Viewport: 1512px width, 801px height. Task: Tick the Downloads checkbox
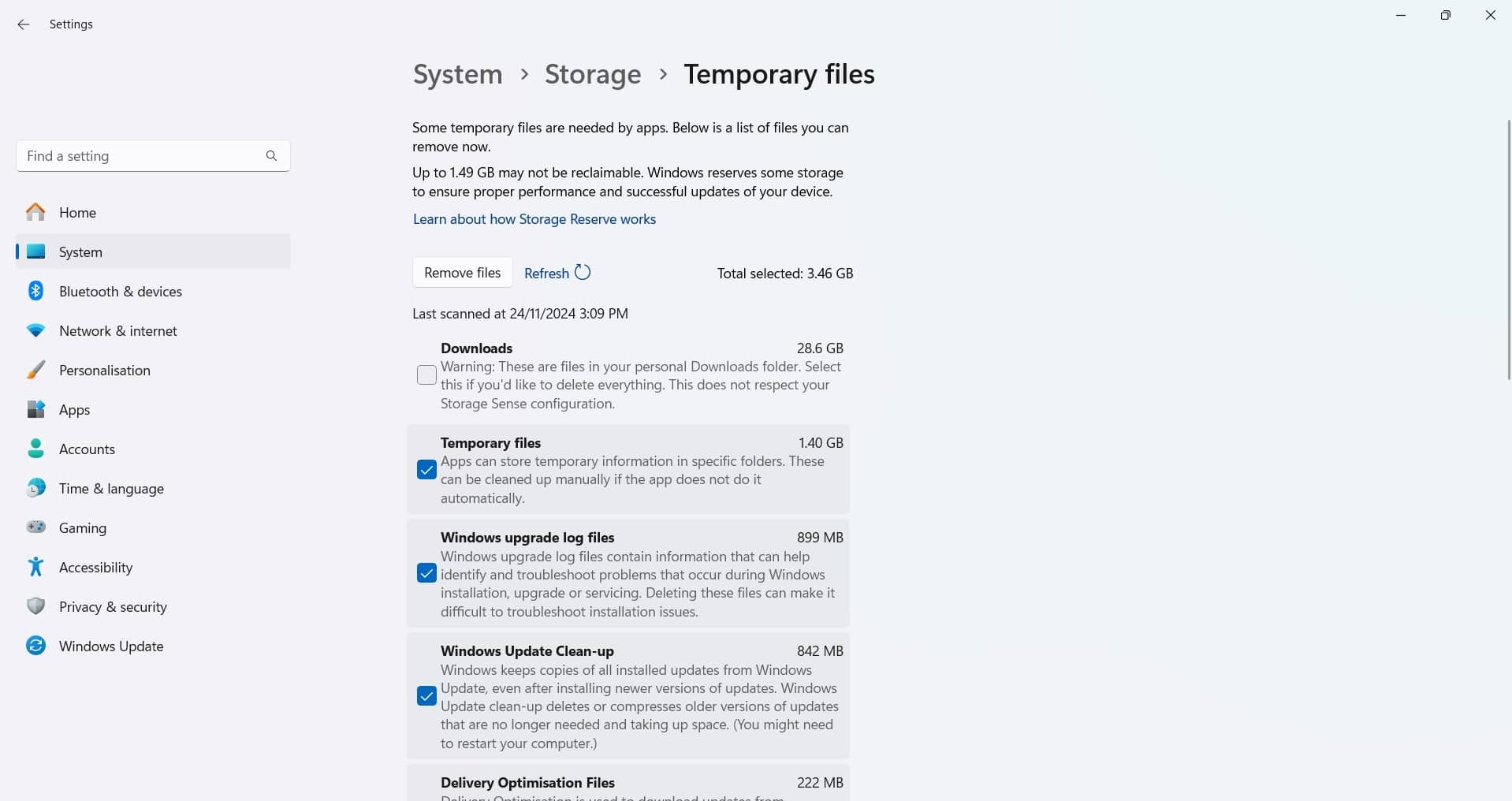[426, 375]
